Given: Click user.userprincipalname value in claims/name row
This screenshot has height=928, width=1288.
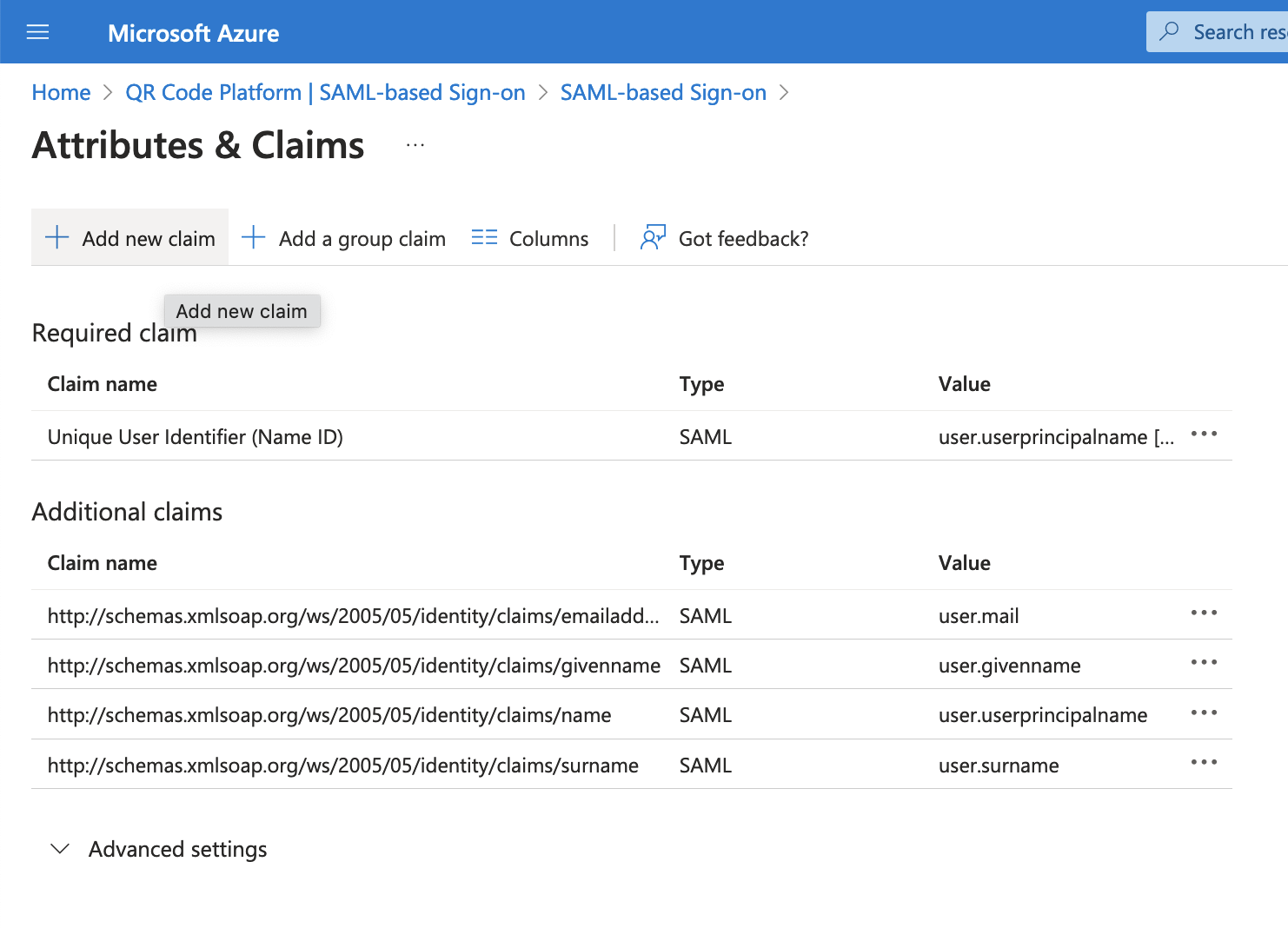Looking at the screenshot, I should pyautogui.click(x=1043, y=715).
